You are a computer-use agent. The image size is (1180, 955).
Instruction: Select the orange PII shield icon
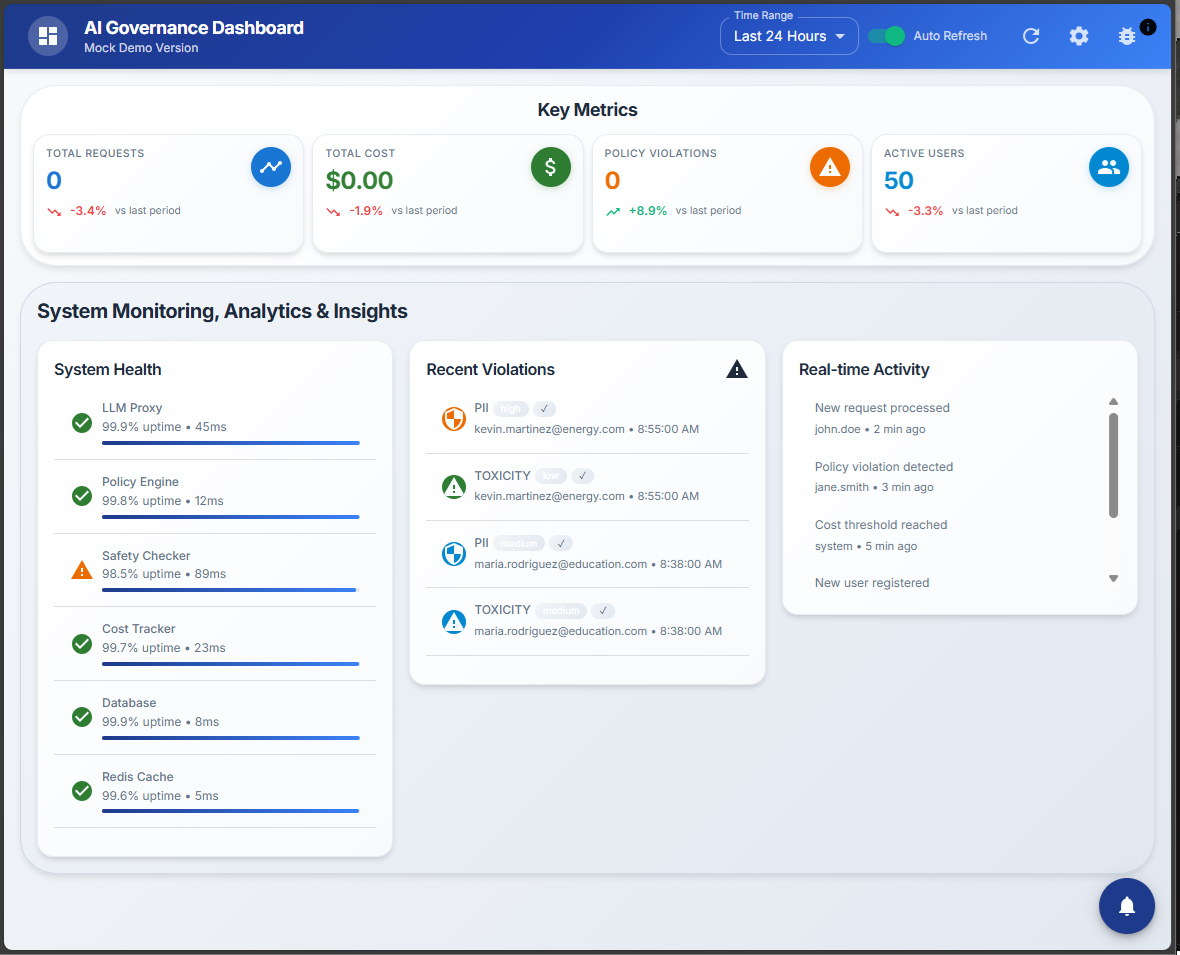click(454, 419)
